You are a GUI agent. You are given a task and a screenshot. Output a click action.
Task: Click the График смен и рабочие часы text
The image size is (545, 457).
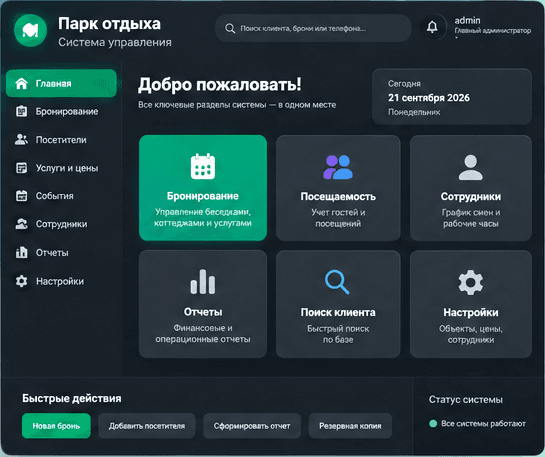coord(471,218)
